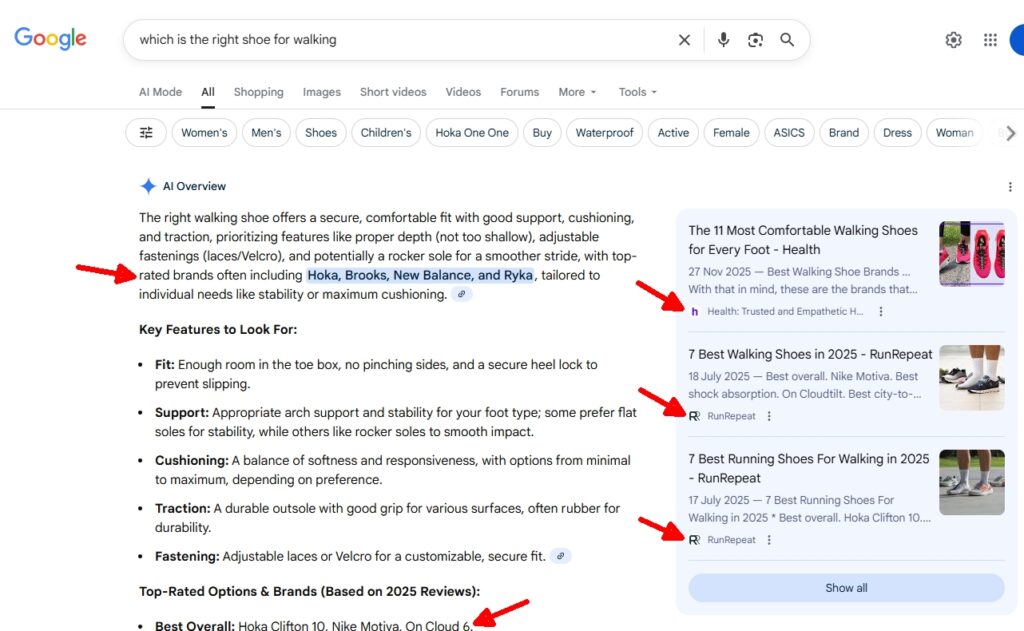Clear the search box with X icon

(x=684, y=40)
